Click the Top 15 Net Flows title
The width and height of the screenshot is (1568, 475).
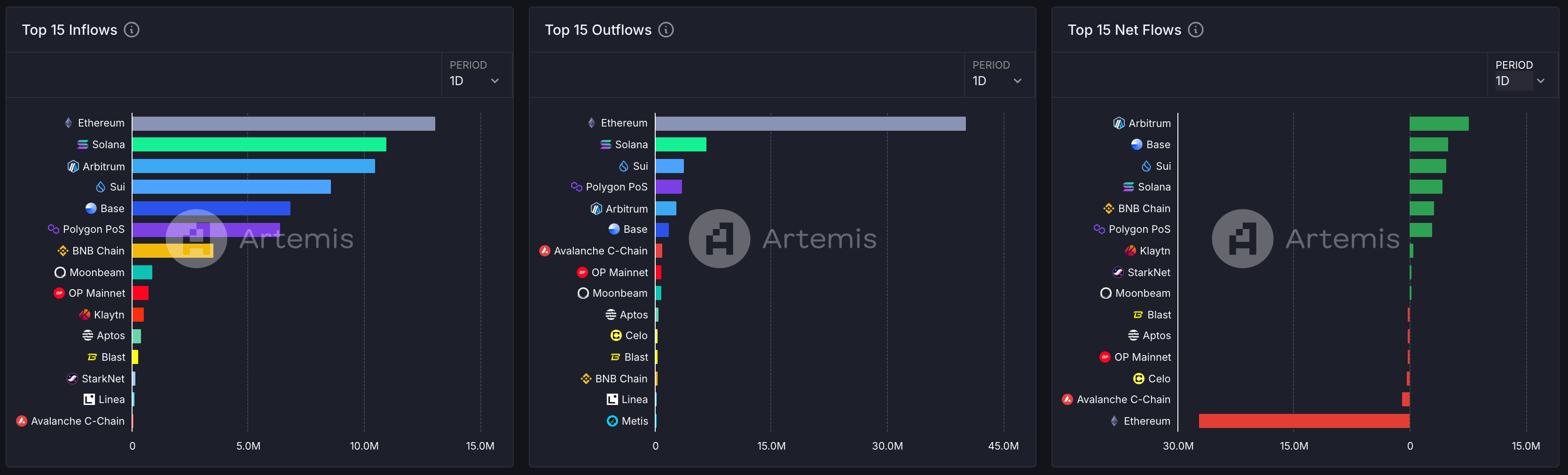(x=1124, y=30)
